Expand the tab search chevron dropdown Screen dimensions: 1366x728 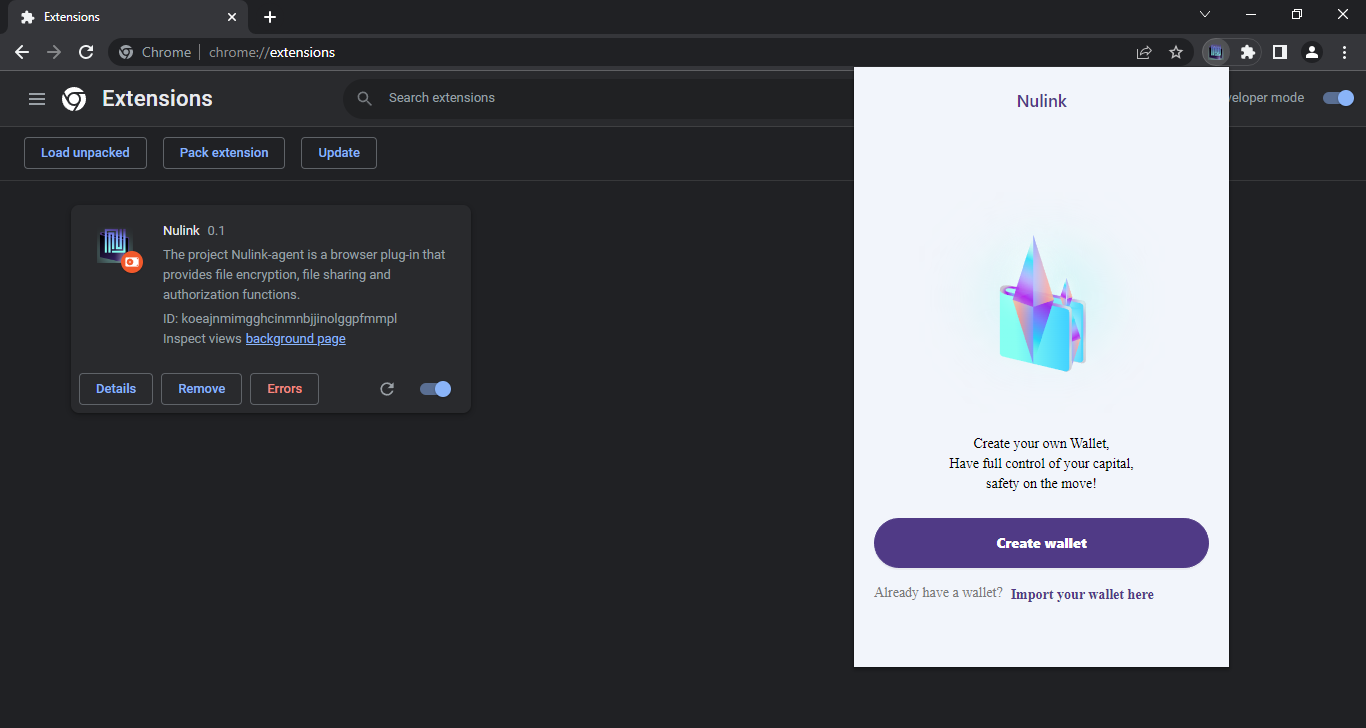pos(1205,14)
